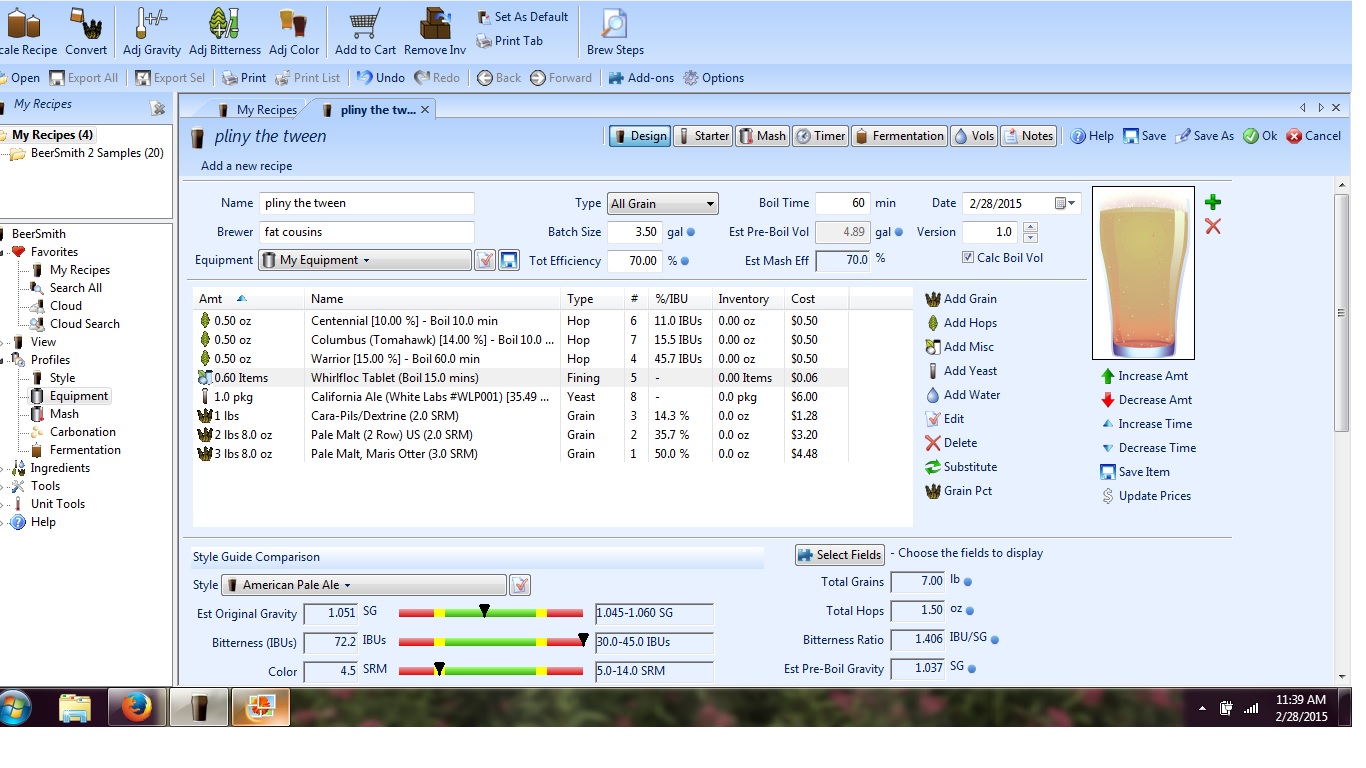This screenshot has width=1366, height=768.
Task: Click the Save button
Action: coord(1145,136)
